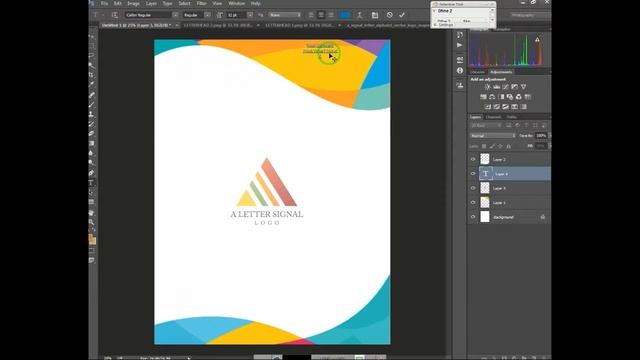Click the layer Fill field
The image size is (640, 360).
(541, 146)
